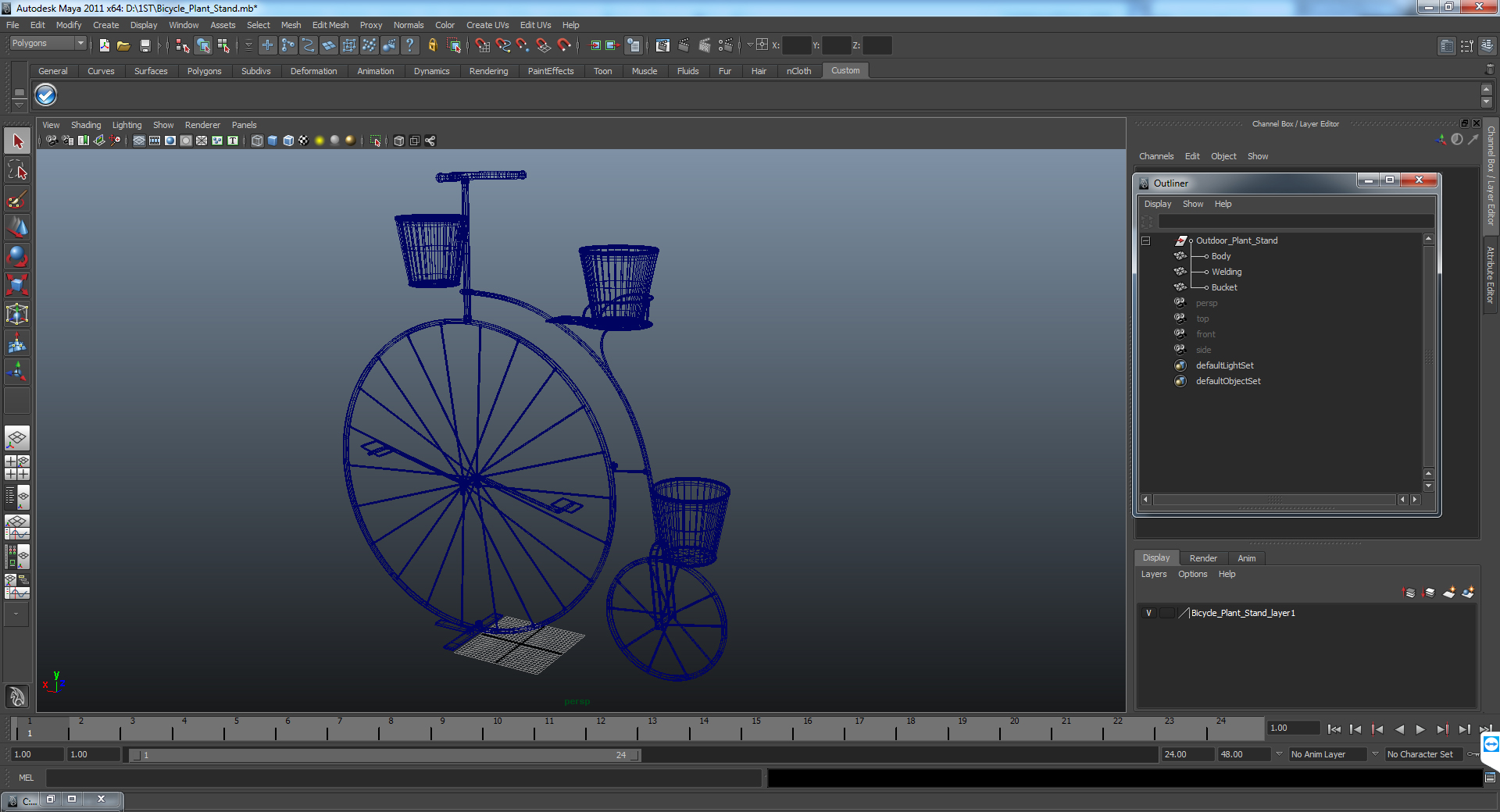Viewport: 1500px width, 812px height.
Task: Expand extra layout buttons arrow
Action: [16, 614]
